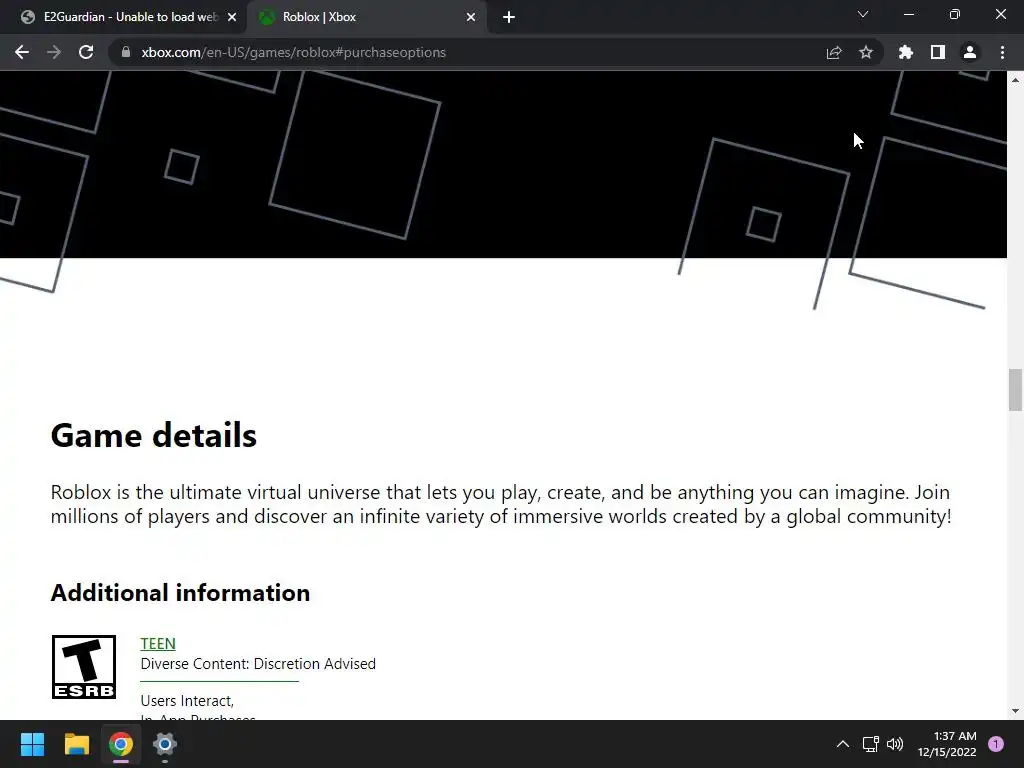This screenshot has width=1024, height=768.
Task: Click the scrollbar down arrow
Action: click(1015, 711)
